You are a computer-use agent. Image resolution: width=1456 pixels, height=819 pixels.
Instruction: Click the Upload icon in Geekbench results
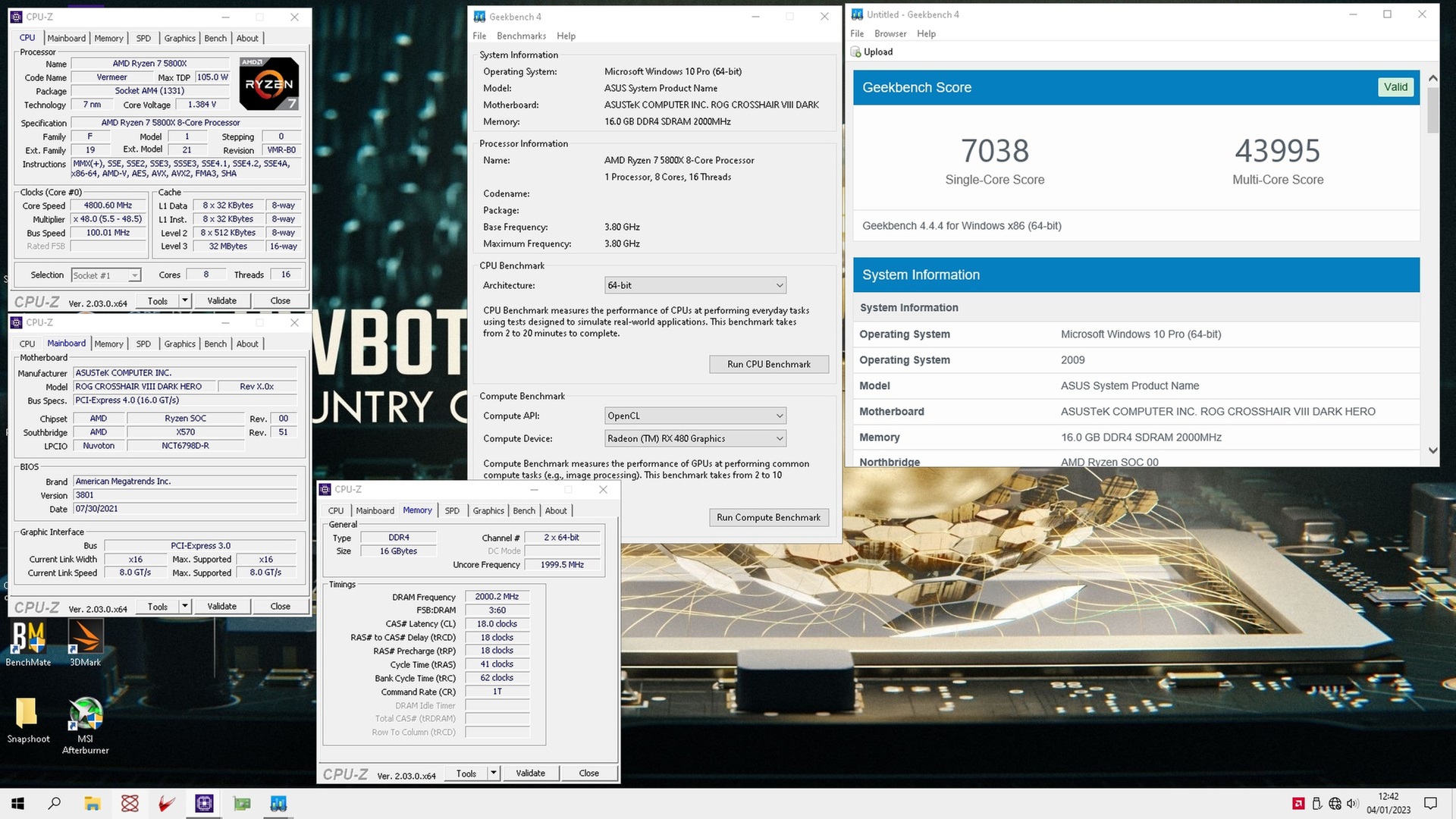click(x=856, y=52)
